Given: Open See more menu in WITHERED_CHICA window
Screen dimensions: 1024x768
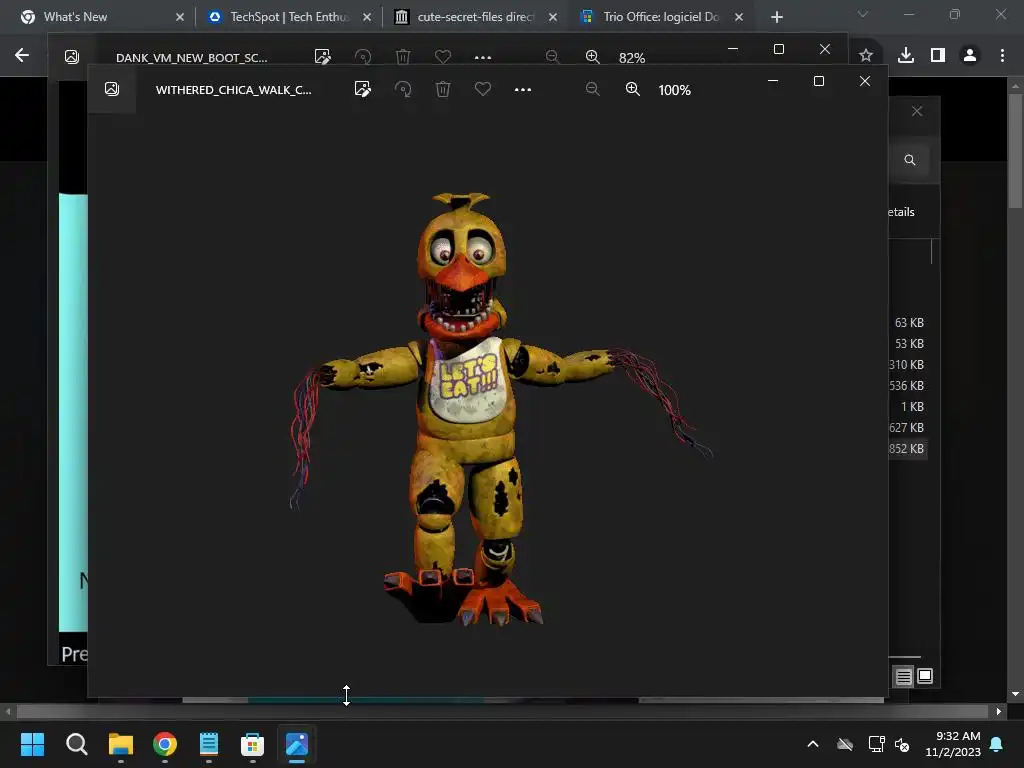Looking at the screenshot, I should coord(523,89).
